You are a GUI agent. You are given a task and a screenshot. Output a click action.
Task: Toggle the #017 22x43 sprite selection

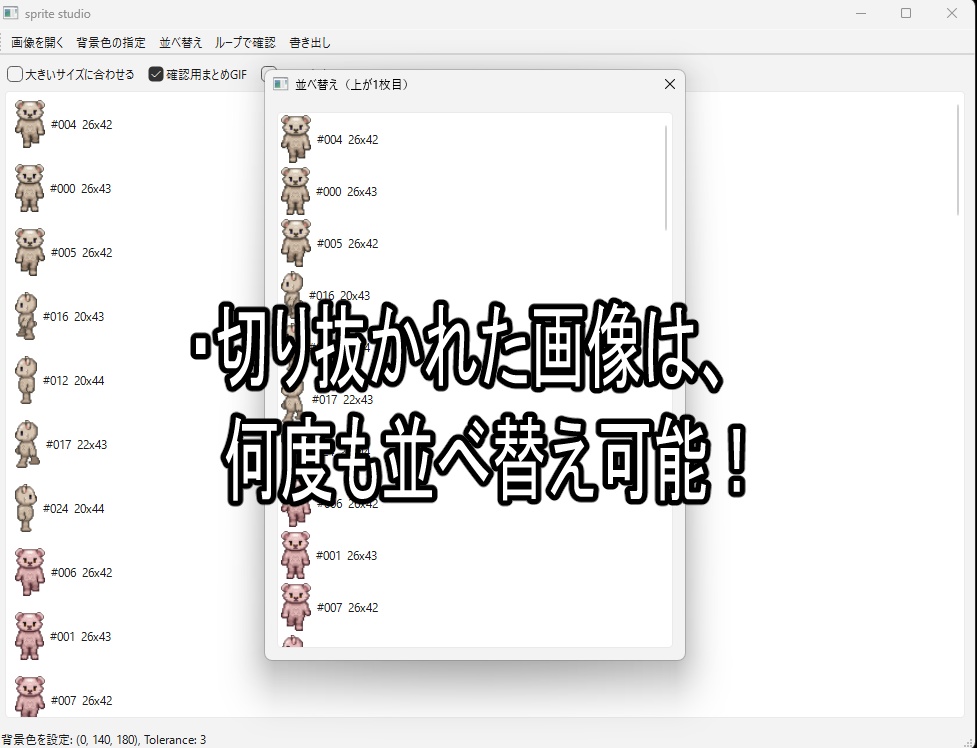(27, 444)
